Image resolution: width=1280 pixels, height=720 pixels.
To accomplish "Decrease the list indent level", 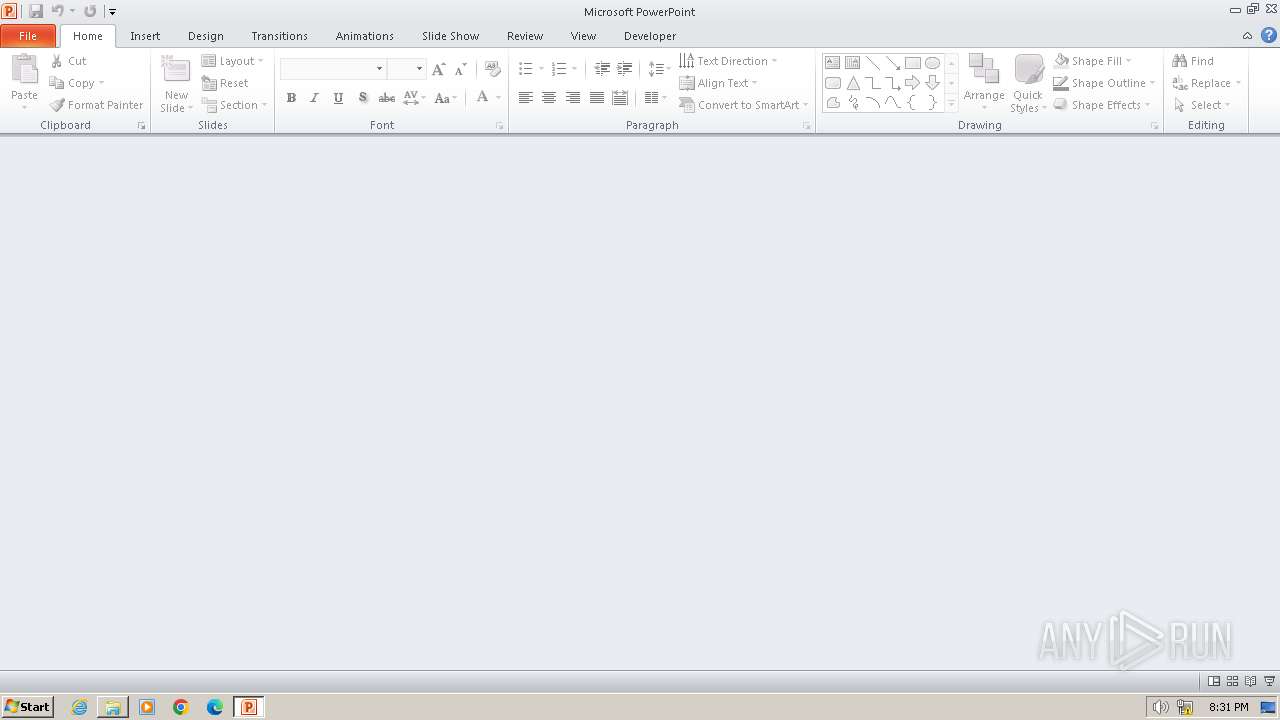I will coord(602,69).
